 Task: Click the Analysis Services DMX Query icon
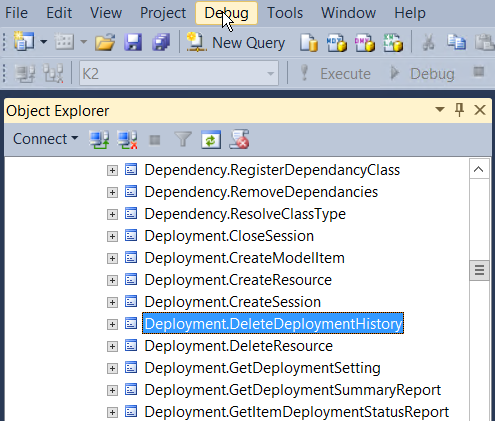(x=365, y=43)
